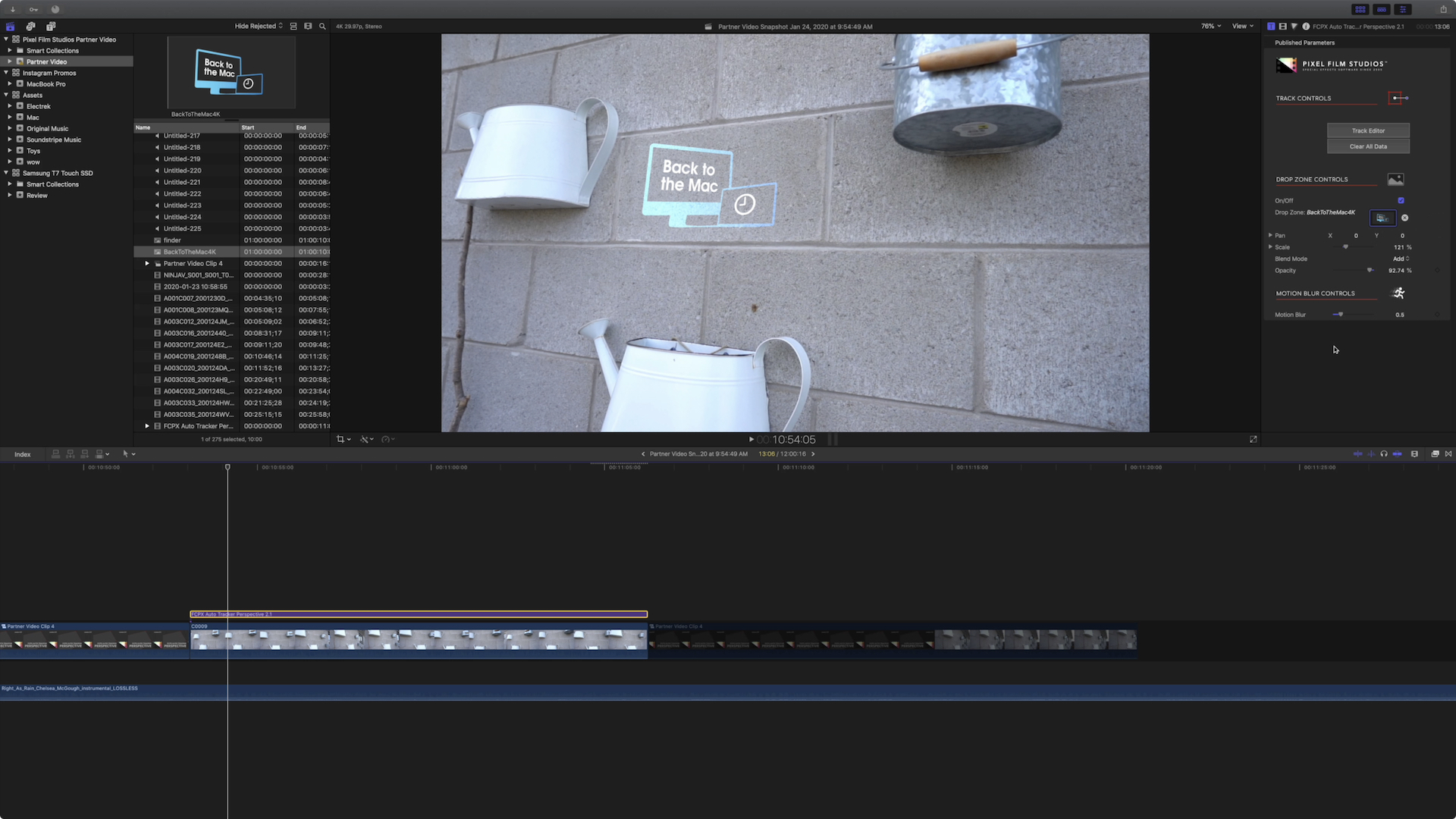Select the Libraries sidebar icon at top left
This screenshot has width=1456, height=819.
[x=10, y=26]
